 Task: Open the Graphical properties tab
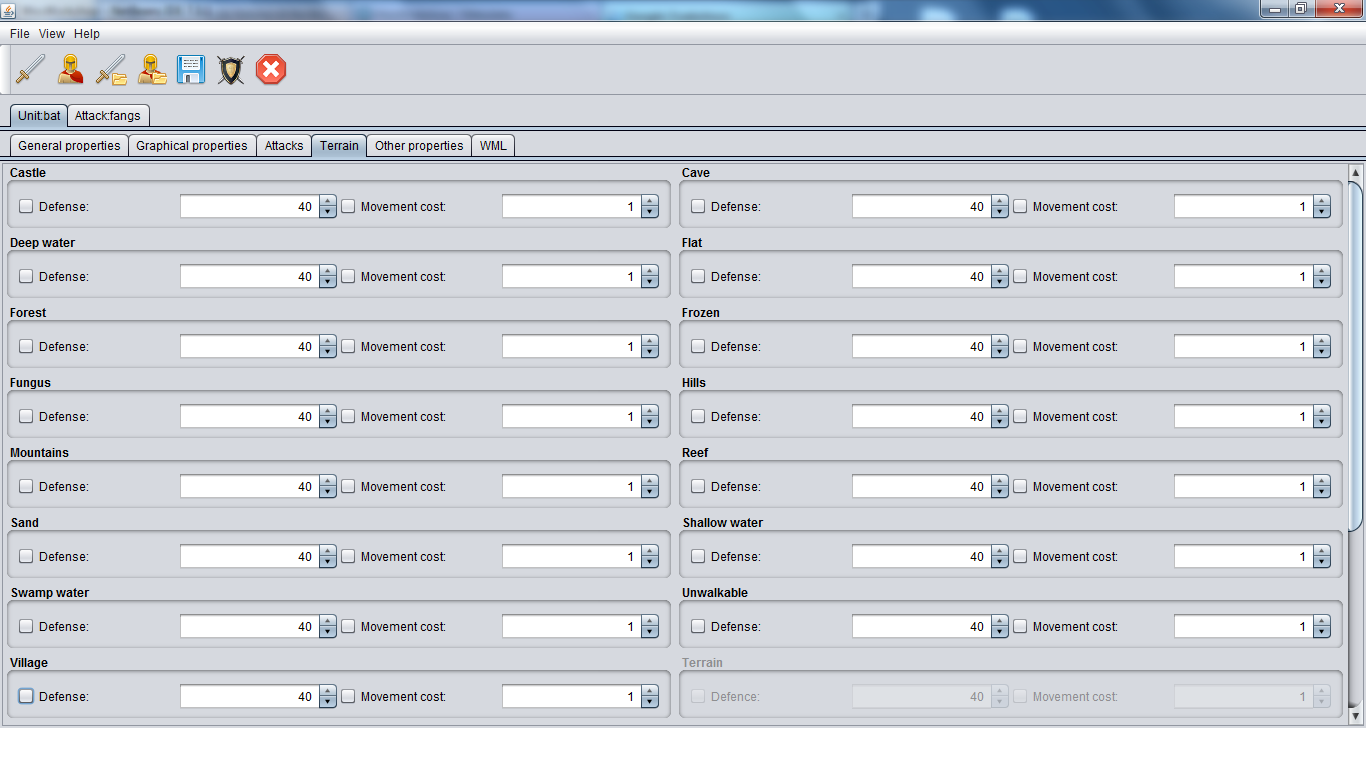click(192, 146)
